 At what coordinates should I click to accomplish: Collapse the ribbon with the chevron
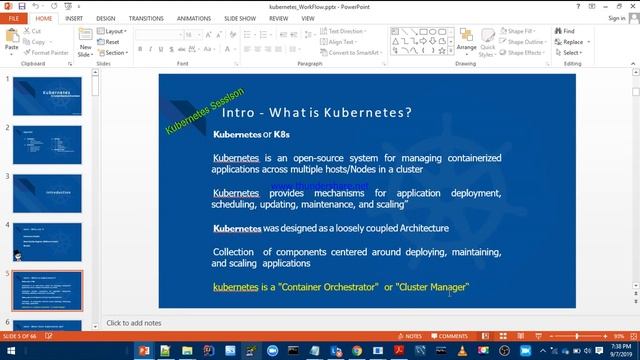(633, 64)
